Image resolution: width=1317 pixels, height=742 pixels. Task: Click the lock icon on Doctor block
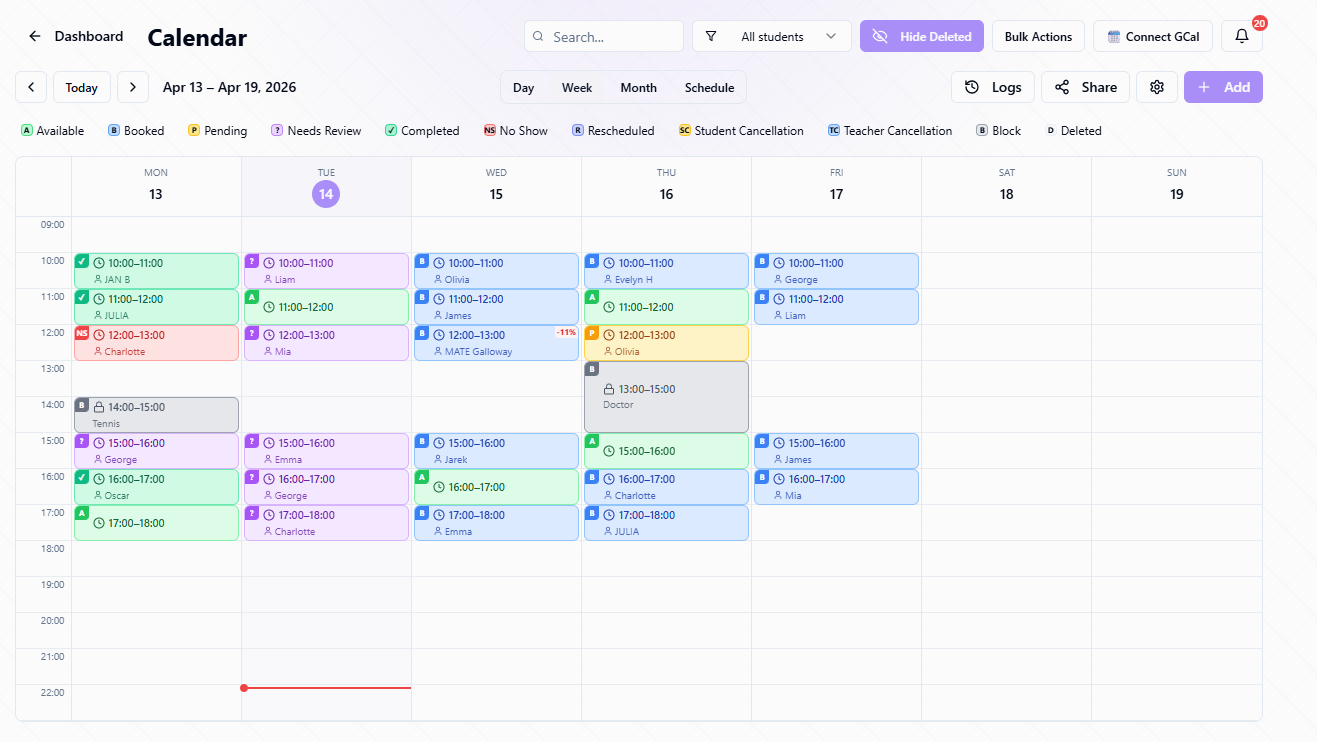609,389
